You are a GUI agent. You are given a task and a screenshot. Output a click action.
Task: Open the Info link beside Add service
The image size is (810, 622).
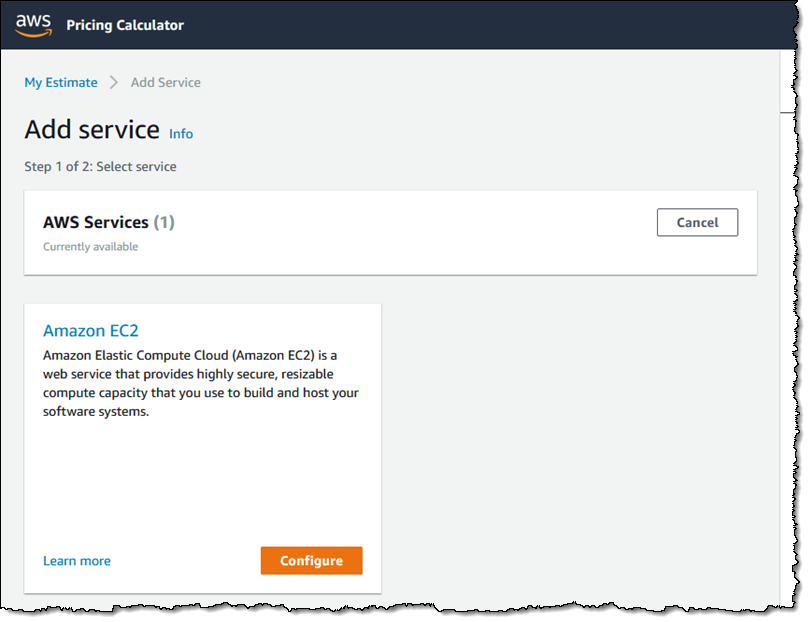(181, 134)
